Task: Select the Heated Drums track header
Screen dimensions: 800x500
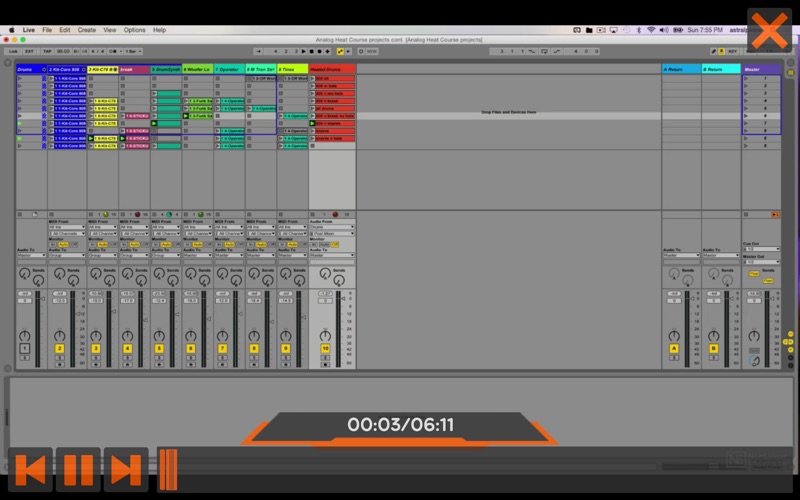Action: pyautogui.click(x=332, y=69)
